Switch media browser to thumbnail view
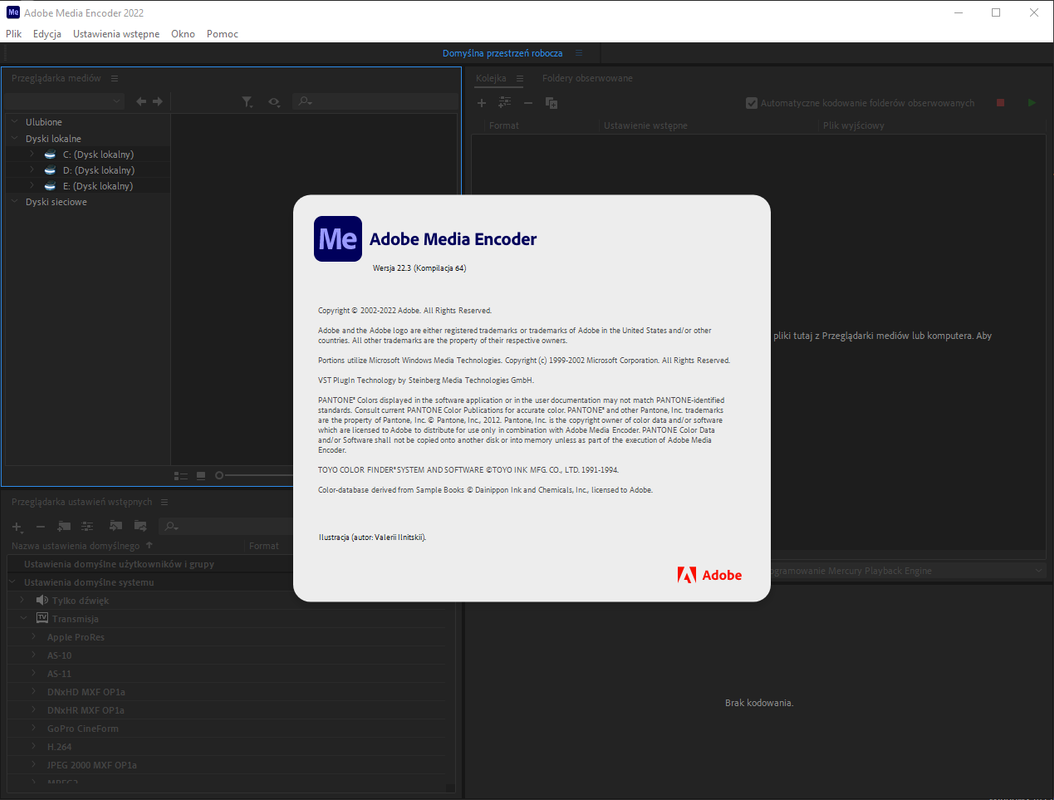 pos(200,476)
